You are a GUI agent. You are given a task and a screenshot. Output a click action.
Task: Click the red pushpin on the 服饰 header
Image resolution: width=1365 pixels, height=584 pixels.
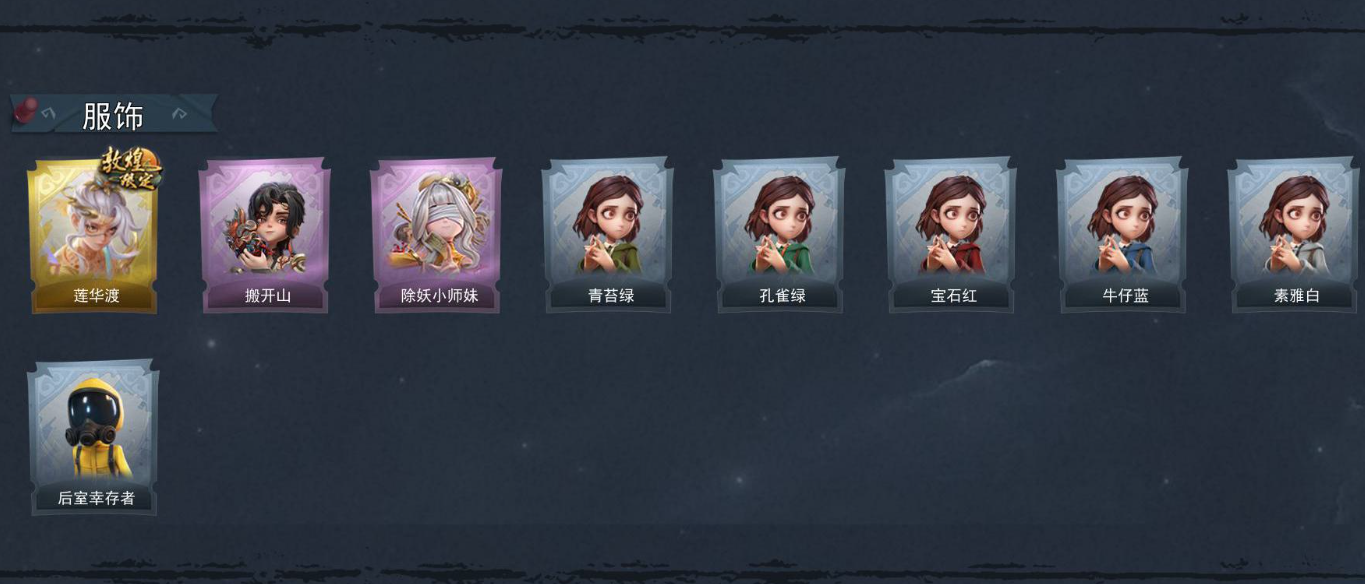tap(25, 110)
